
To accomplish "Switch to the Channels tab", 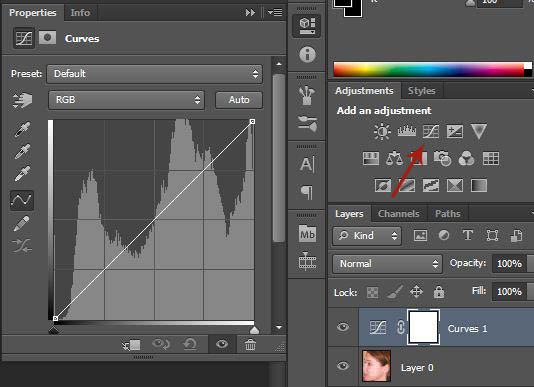I will [398, 214].
